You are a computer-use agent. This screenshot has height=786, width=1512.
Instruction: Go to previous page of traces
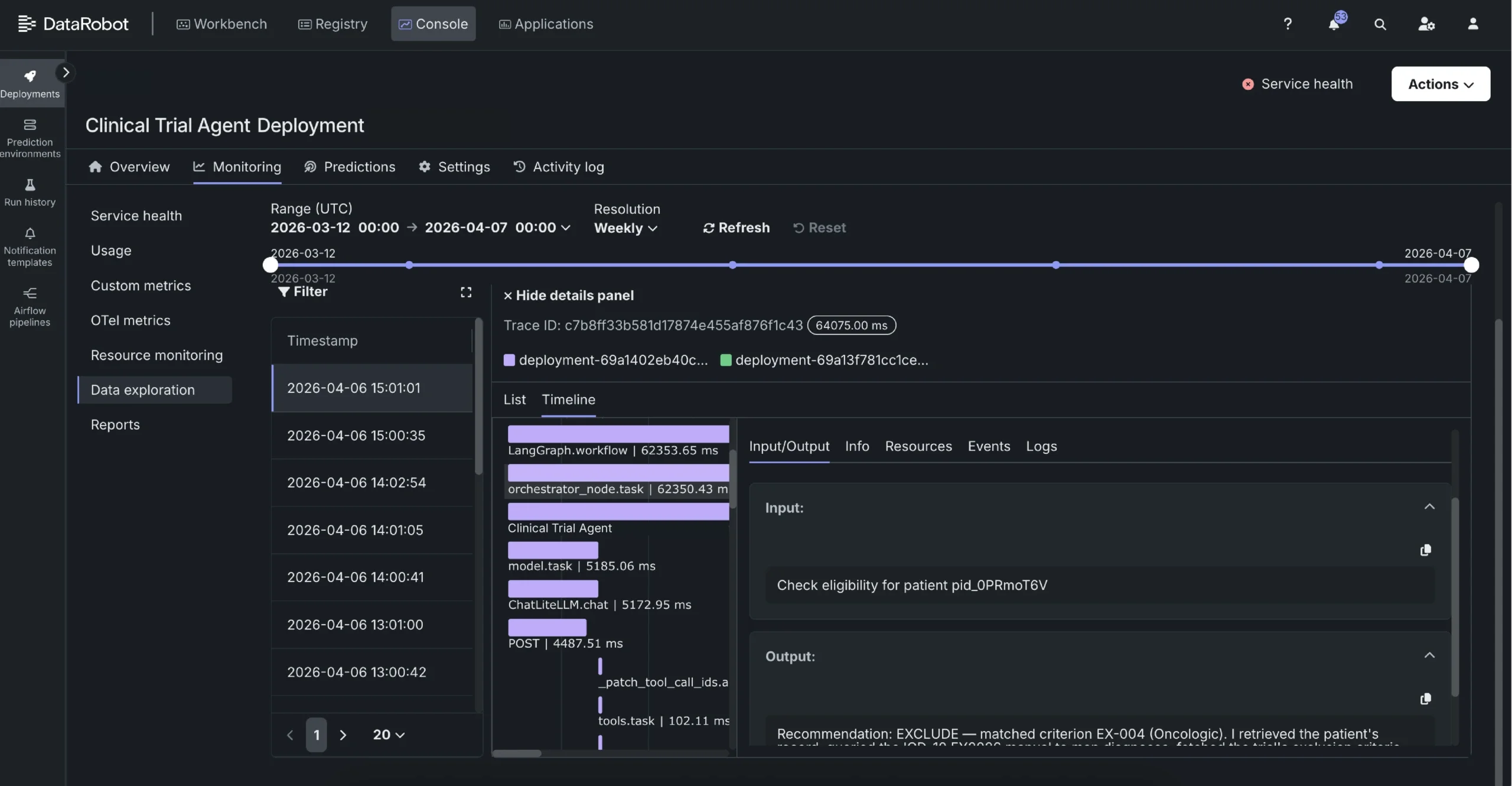[x=290, y=735]
